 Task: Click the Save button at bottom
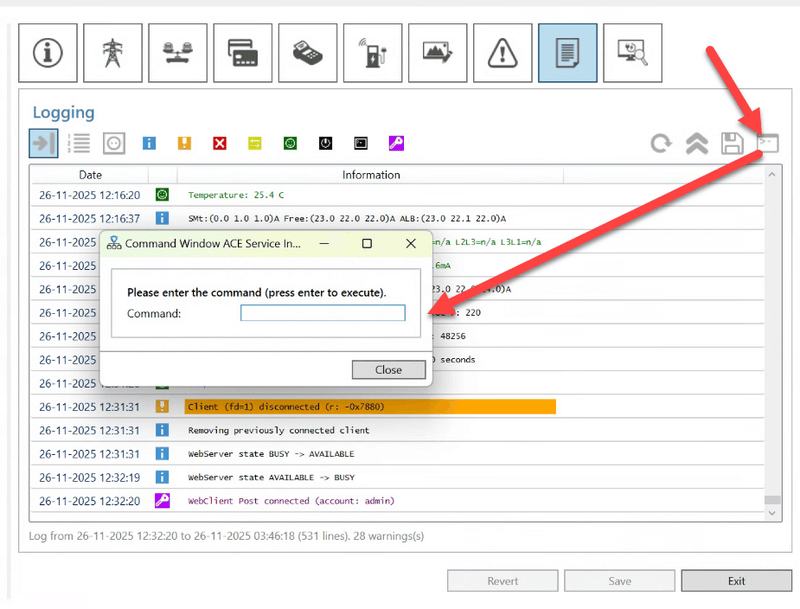[619, 581]
